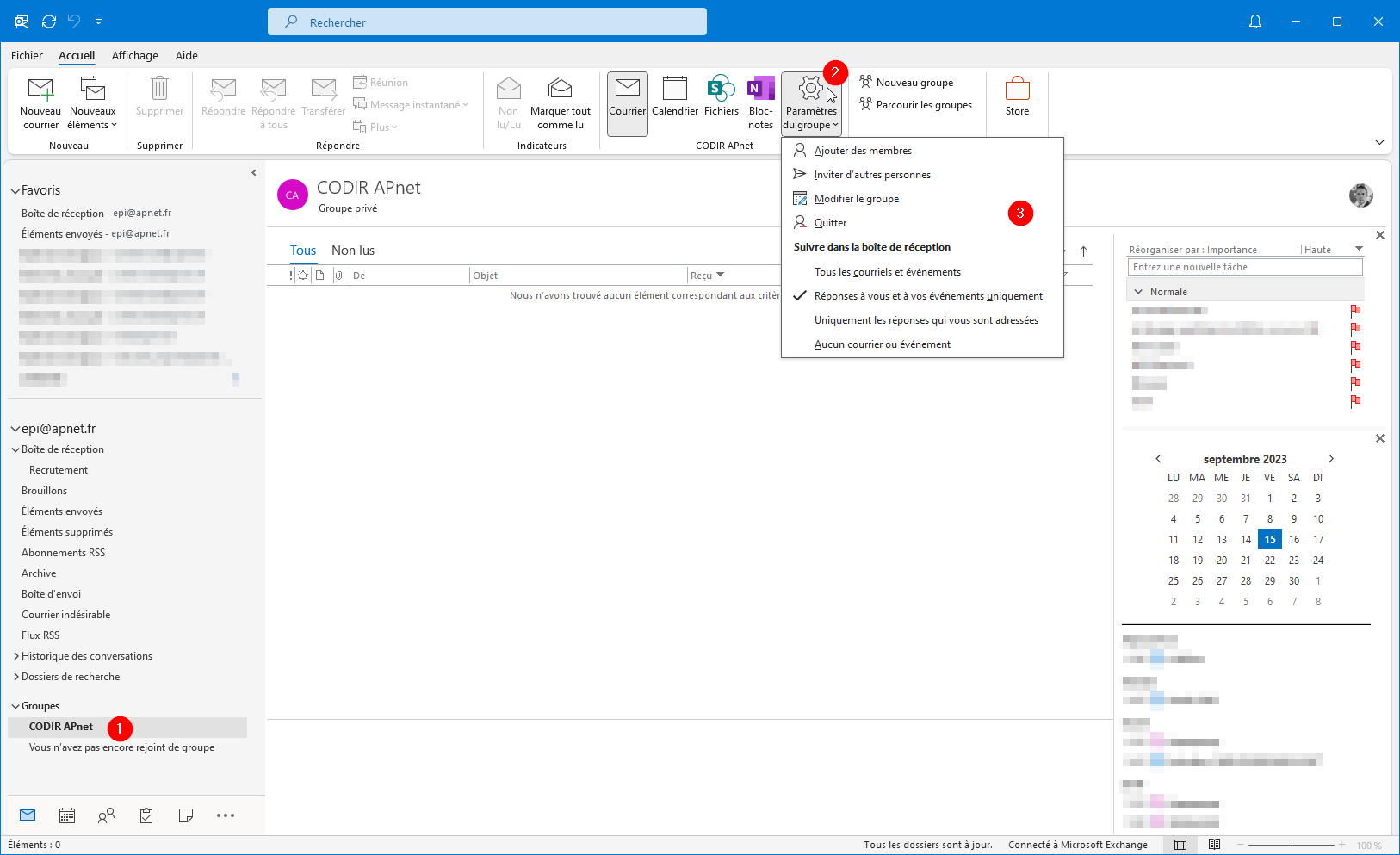Screen dimensions: 1400x855
Task: Click Nouveau courrier icon
Action: pos(40,89)
